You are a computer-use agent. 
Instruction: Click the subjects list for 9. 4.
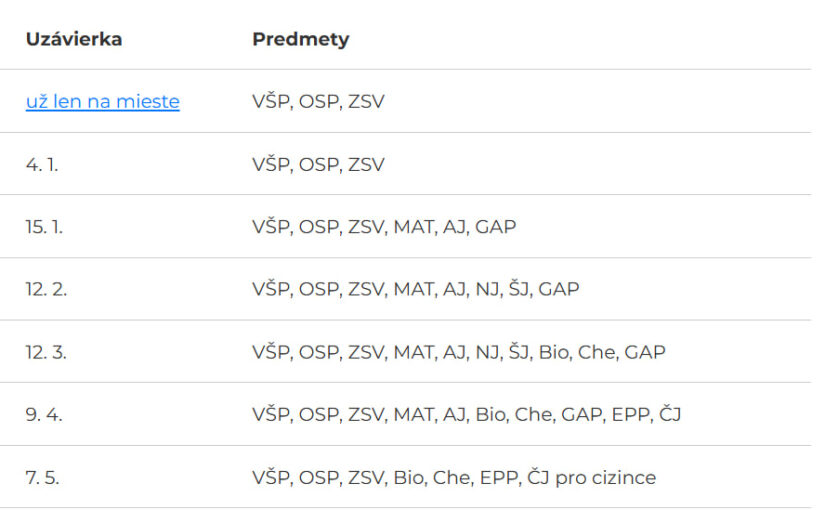point(466,414)
